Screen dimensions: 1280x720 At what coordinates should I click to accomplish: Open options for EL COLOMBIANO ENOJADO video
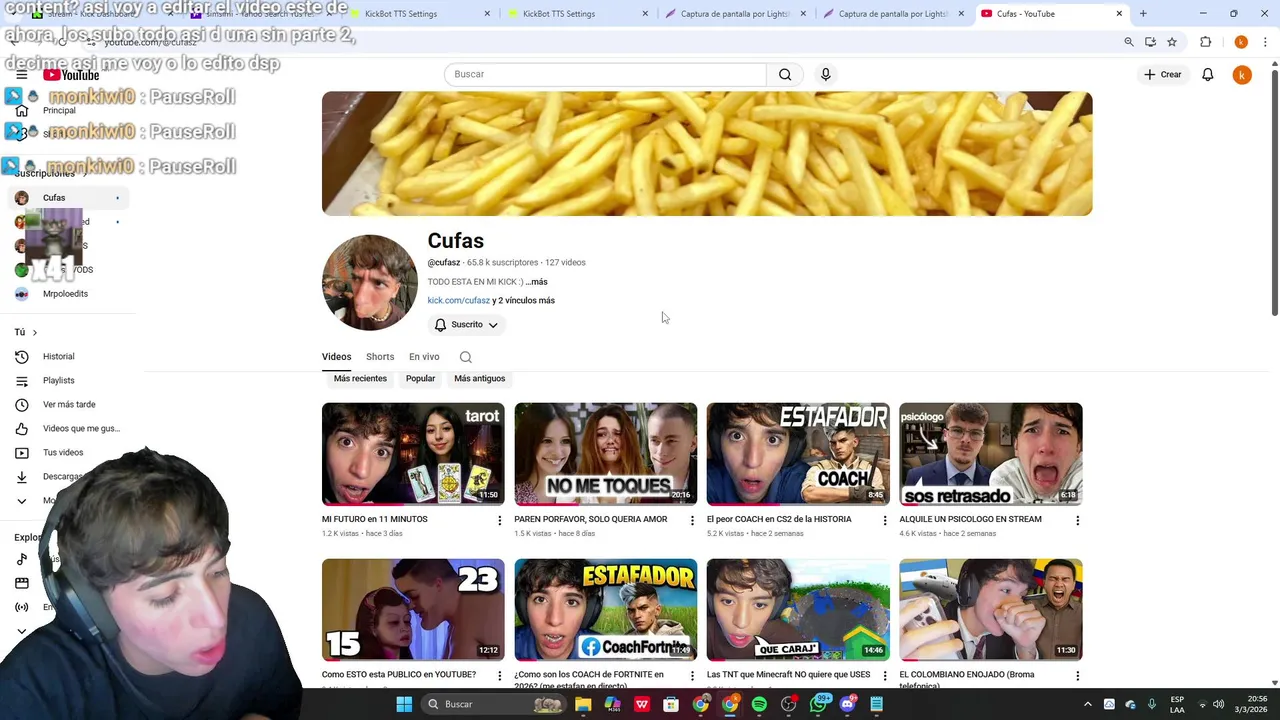click(1077, 676)
